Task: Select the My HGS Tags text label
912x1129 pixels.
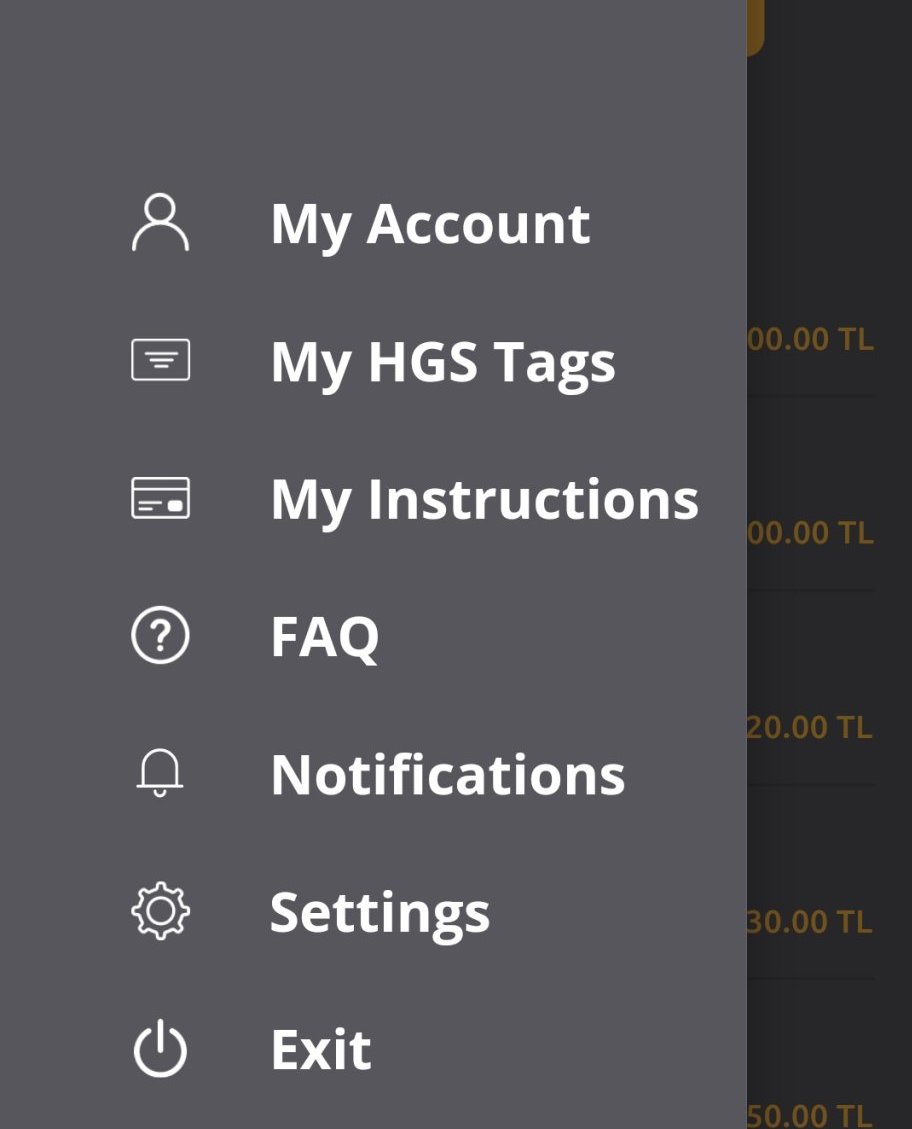Action: pos(442,361)
